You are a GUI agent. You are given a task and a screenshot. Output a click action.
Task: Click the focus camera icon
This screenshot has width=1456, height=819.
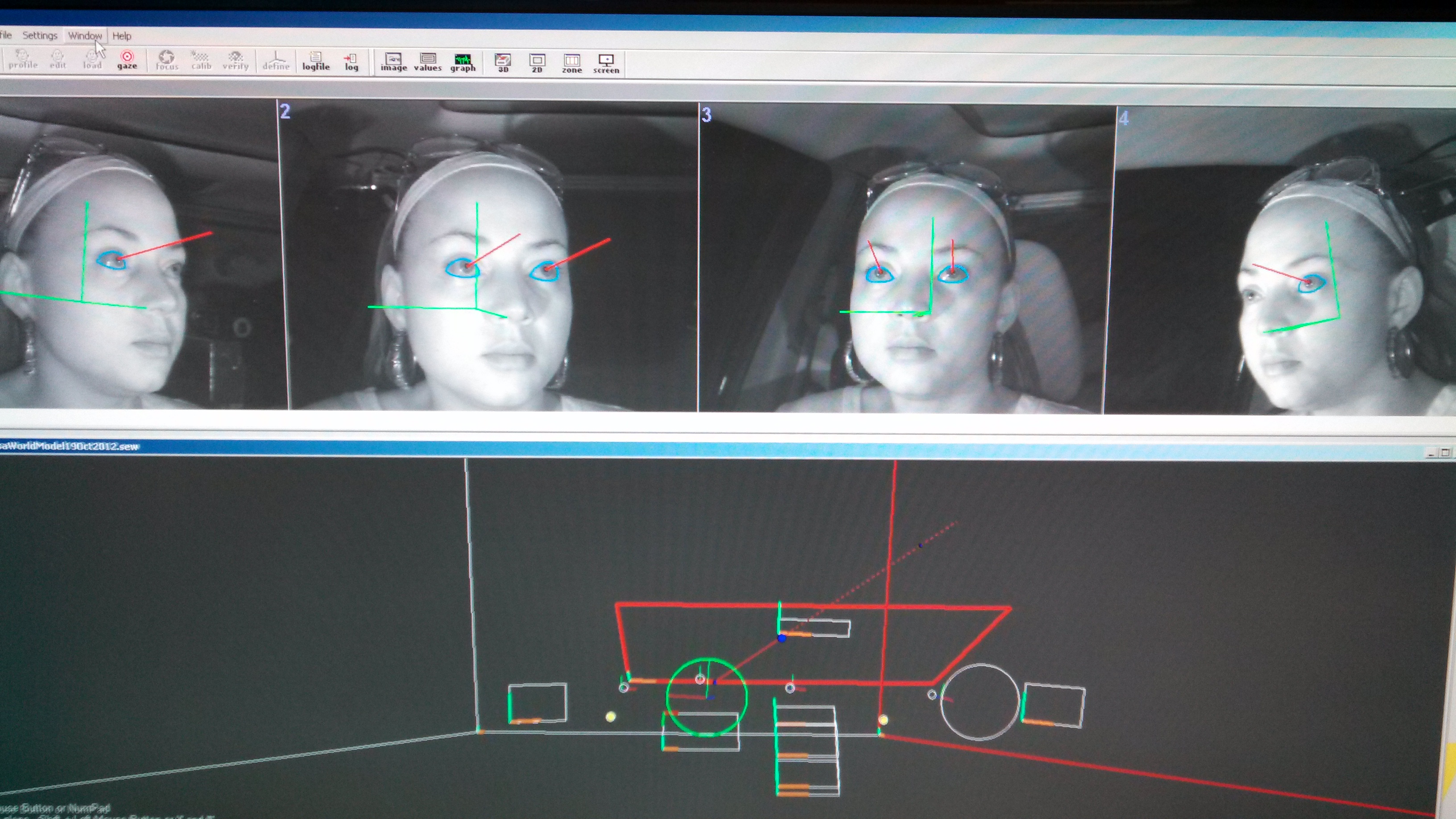click(x=167, y=60)
